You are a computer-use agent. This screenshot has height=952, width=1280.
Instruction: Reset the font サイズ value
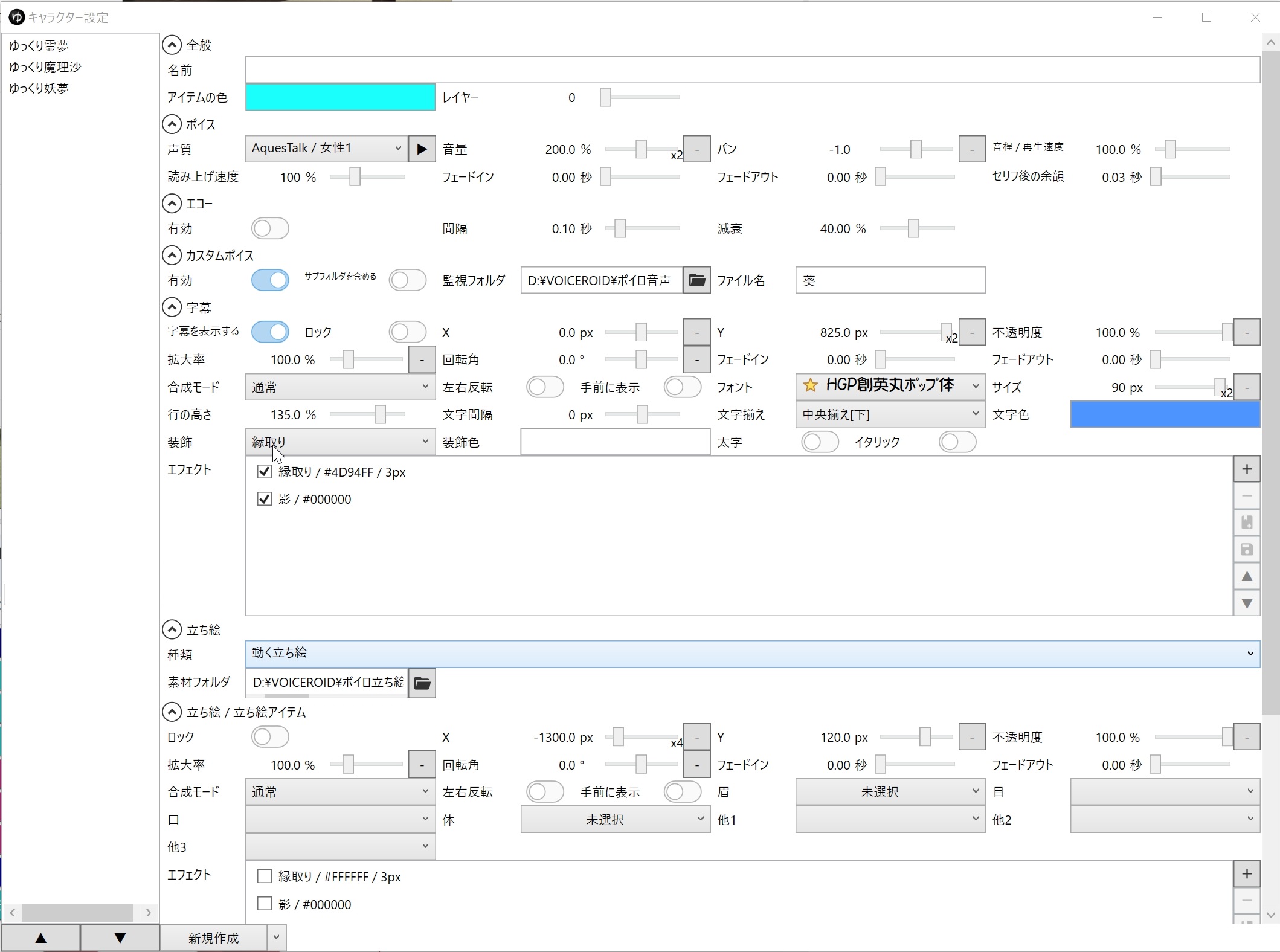pos(1247,387)
